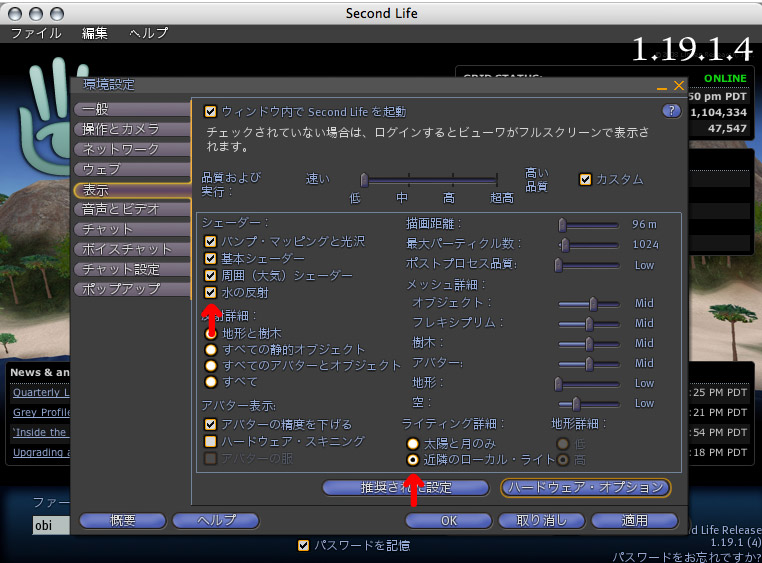Viewport: 762px width, 563px height.
Task: Adjust the フレキシプリム detail slider
Action: (589, 324)
